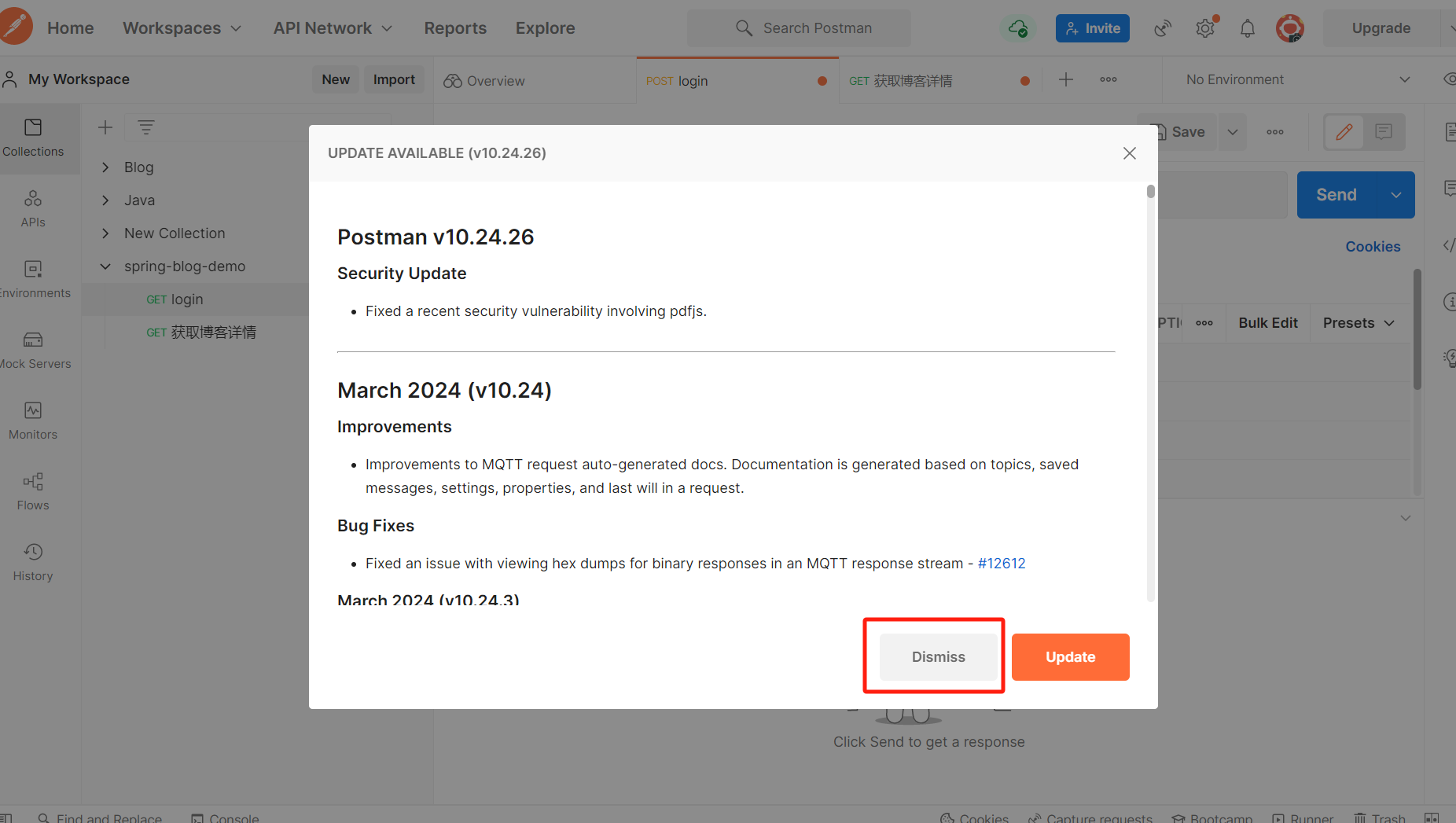1456x823 pixels.
Task: Click the tab options three-dot icon
Action: (x=1109, y=79)
